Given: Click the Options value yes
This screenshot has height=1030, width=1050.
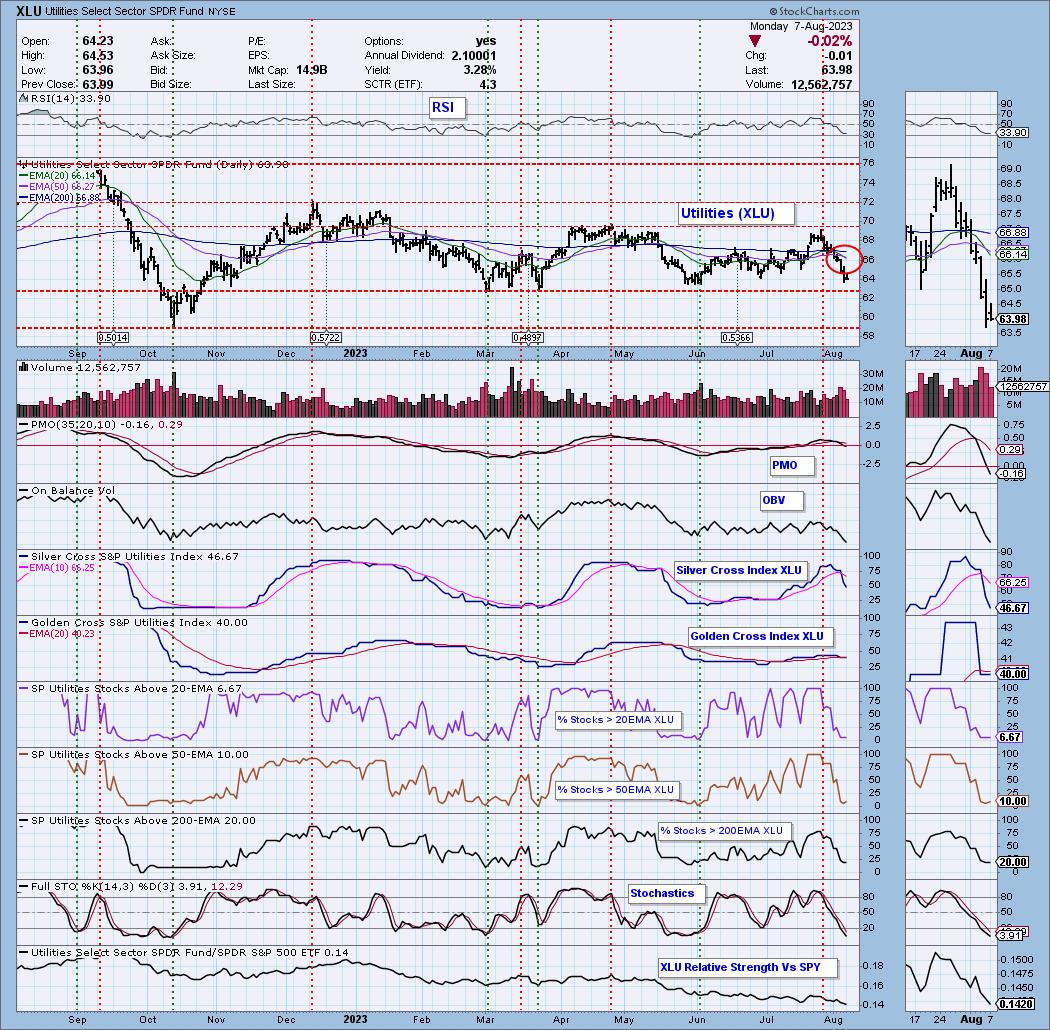Looking at the screenshot, I should click(486, 41).
